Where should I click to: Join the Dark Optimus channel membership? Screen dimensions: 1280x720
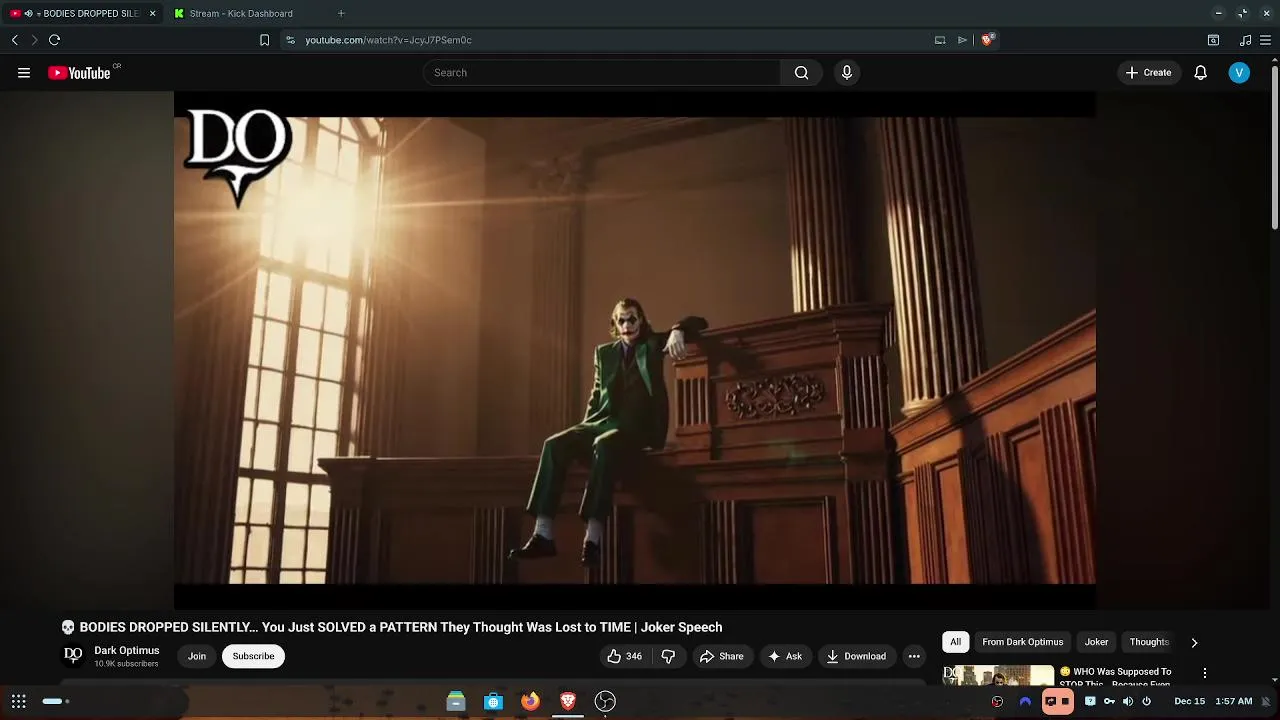pos(197,656)
